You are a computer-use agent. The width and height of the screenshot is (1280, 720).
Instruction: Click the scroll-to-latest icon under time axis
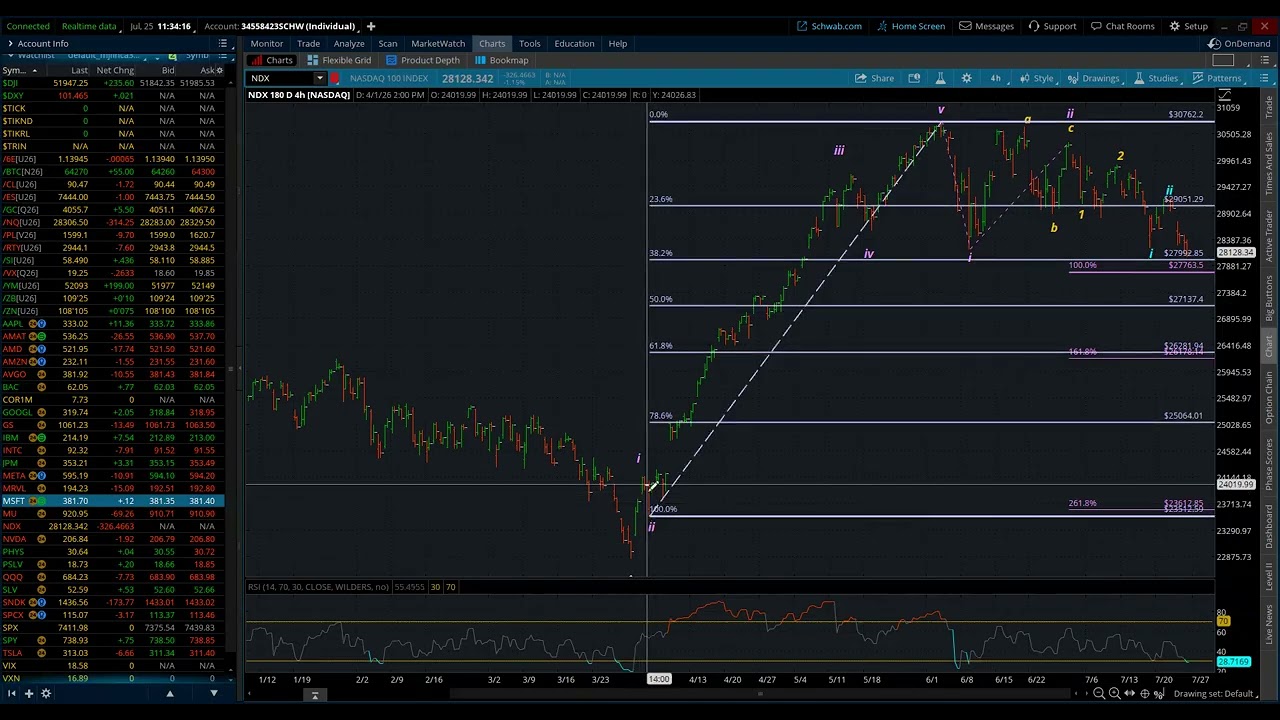(314, 695)
